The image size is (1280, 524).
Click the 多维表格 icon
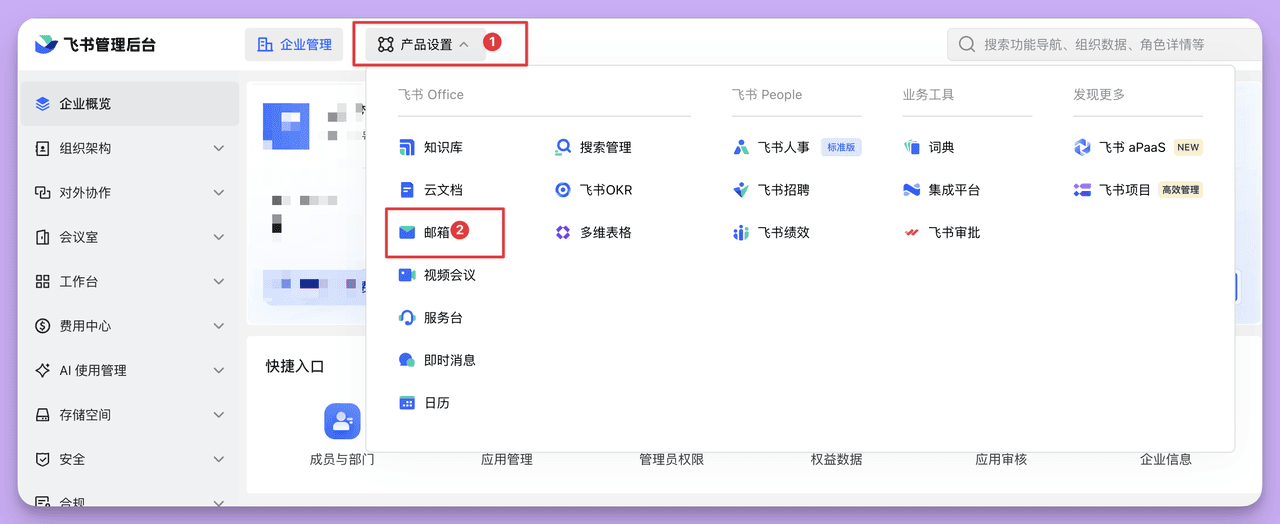coord(563,232)
